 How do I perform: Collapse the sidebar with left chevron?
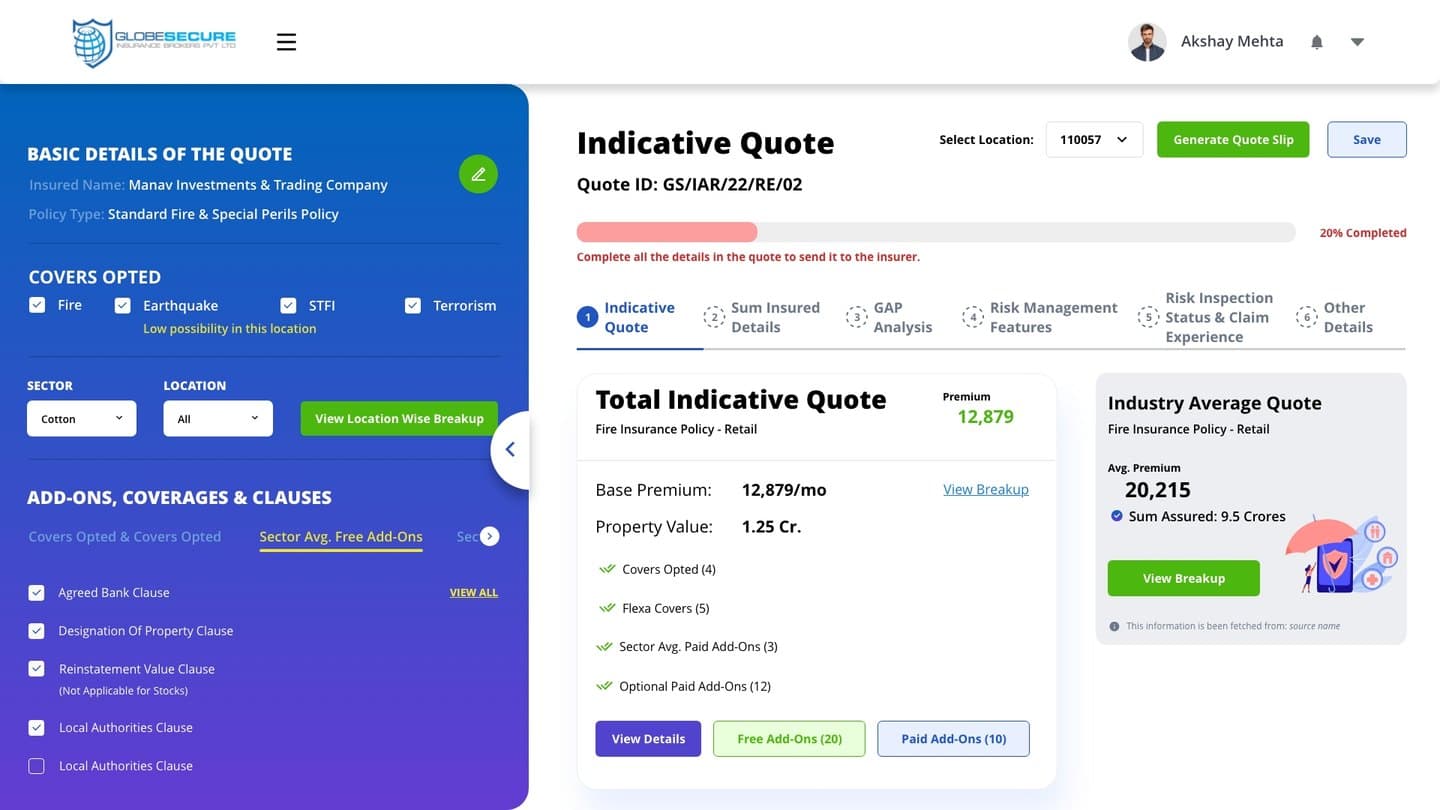510,450
